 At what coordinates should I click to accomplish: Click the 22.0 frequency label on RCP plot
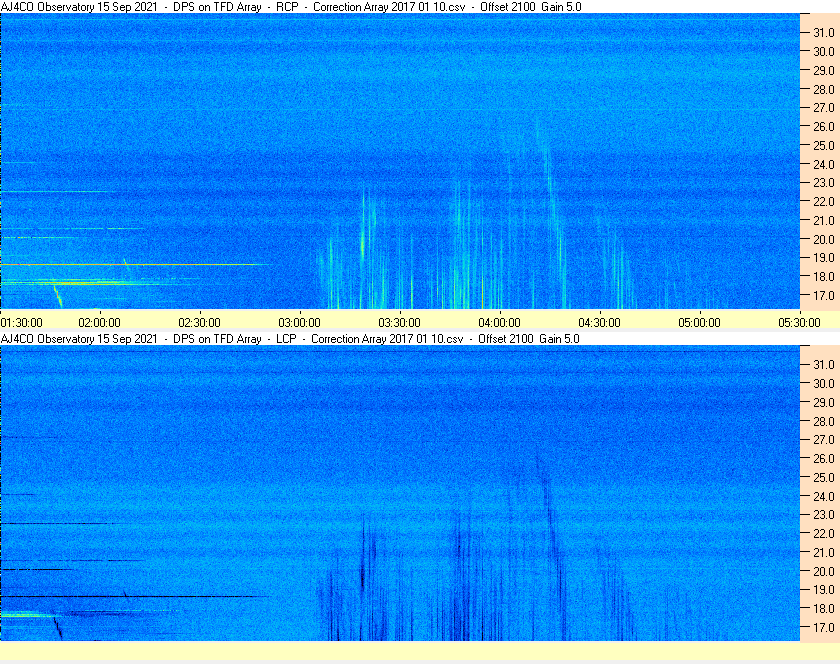point(824,202)
